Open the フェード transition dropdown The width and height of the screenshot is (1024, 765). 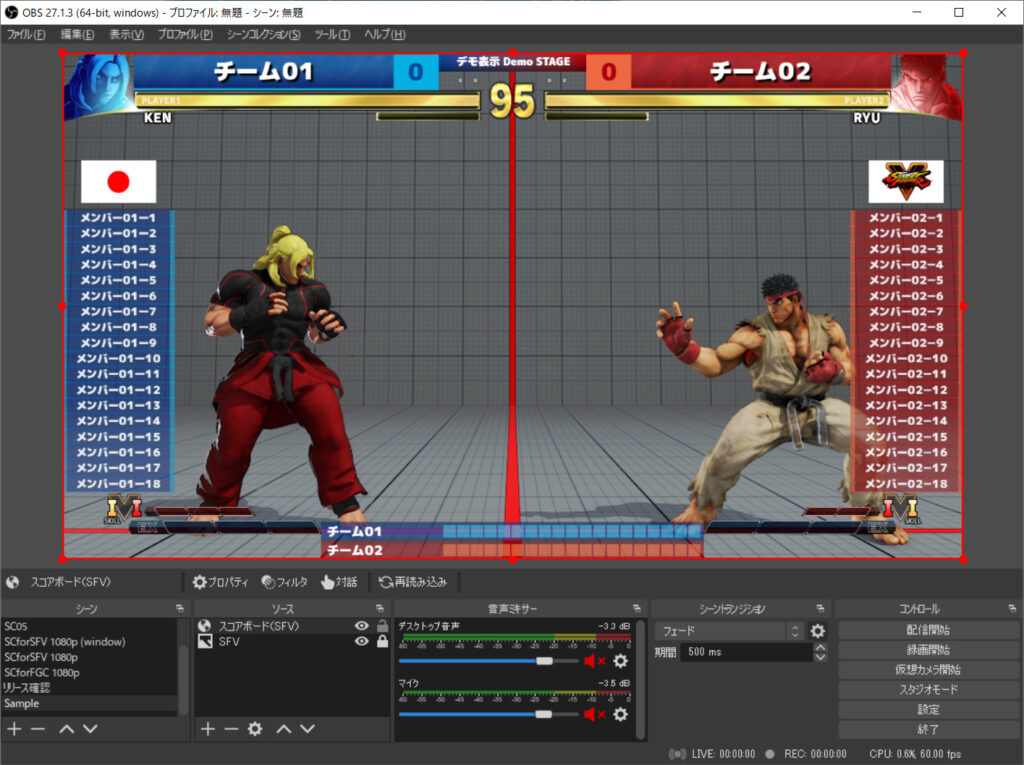tap(729, 630)
